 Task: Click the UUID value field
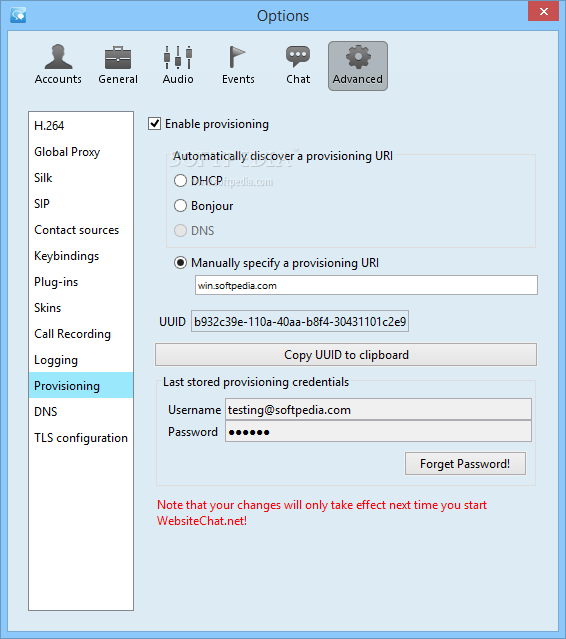click(300, 322)
